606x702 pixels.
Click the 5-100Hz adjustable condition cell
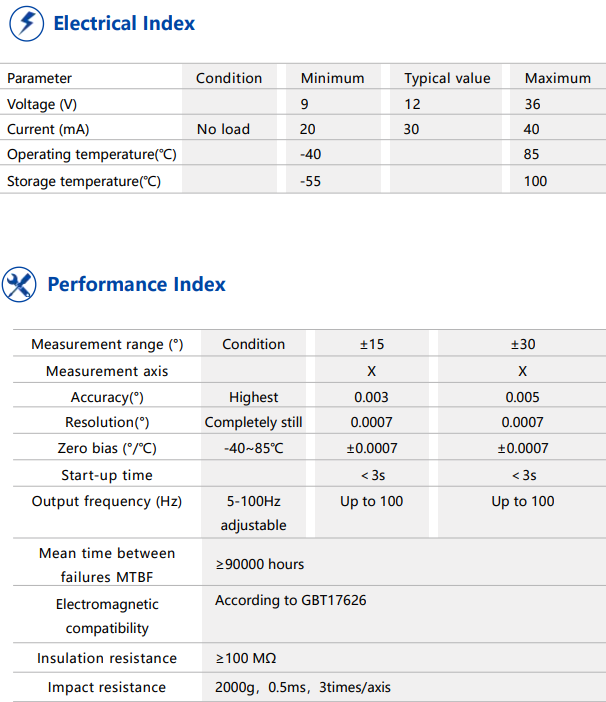click(253, 513)
